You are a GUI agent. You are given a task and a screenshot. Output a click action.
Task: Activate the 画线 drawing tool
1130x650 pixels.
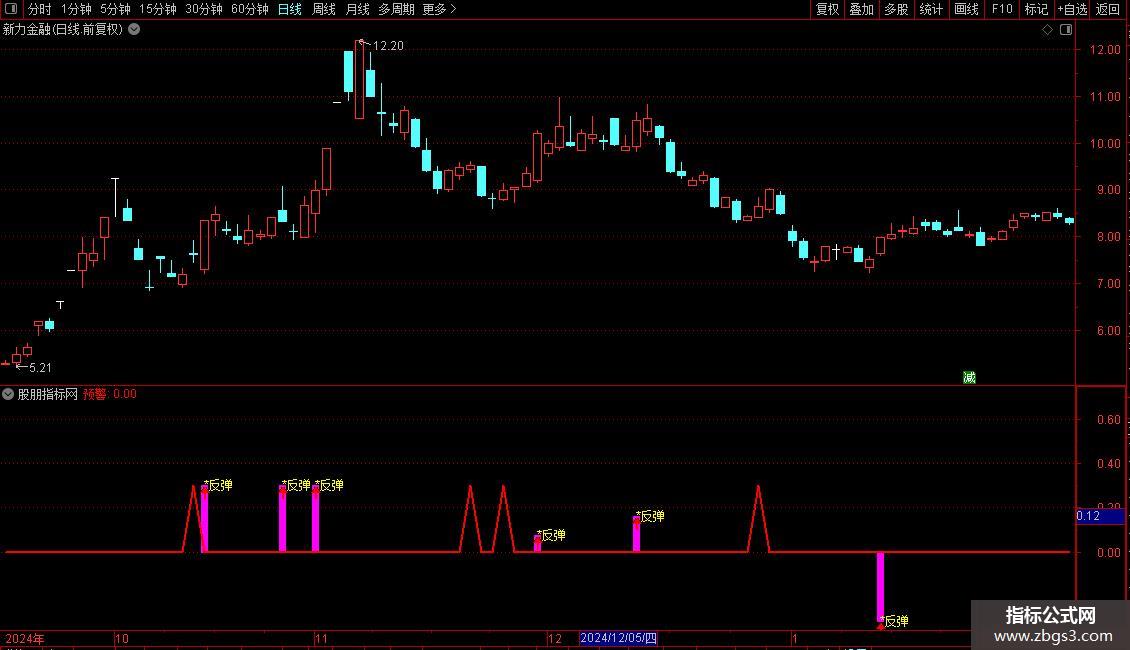[966, 9]
